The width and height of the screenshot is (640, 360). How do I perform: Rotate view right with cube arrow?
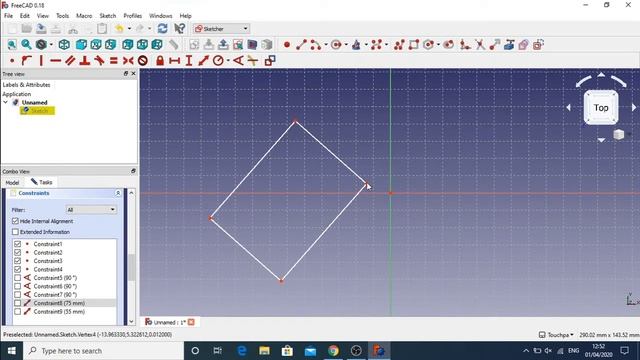click(x=634, y=107)
